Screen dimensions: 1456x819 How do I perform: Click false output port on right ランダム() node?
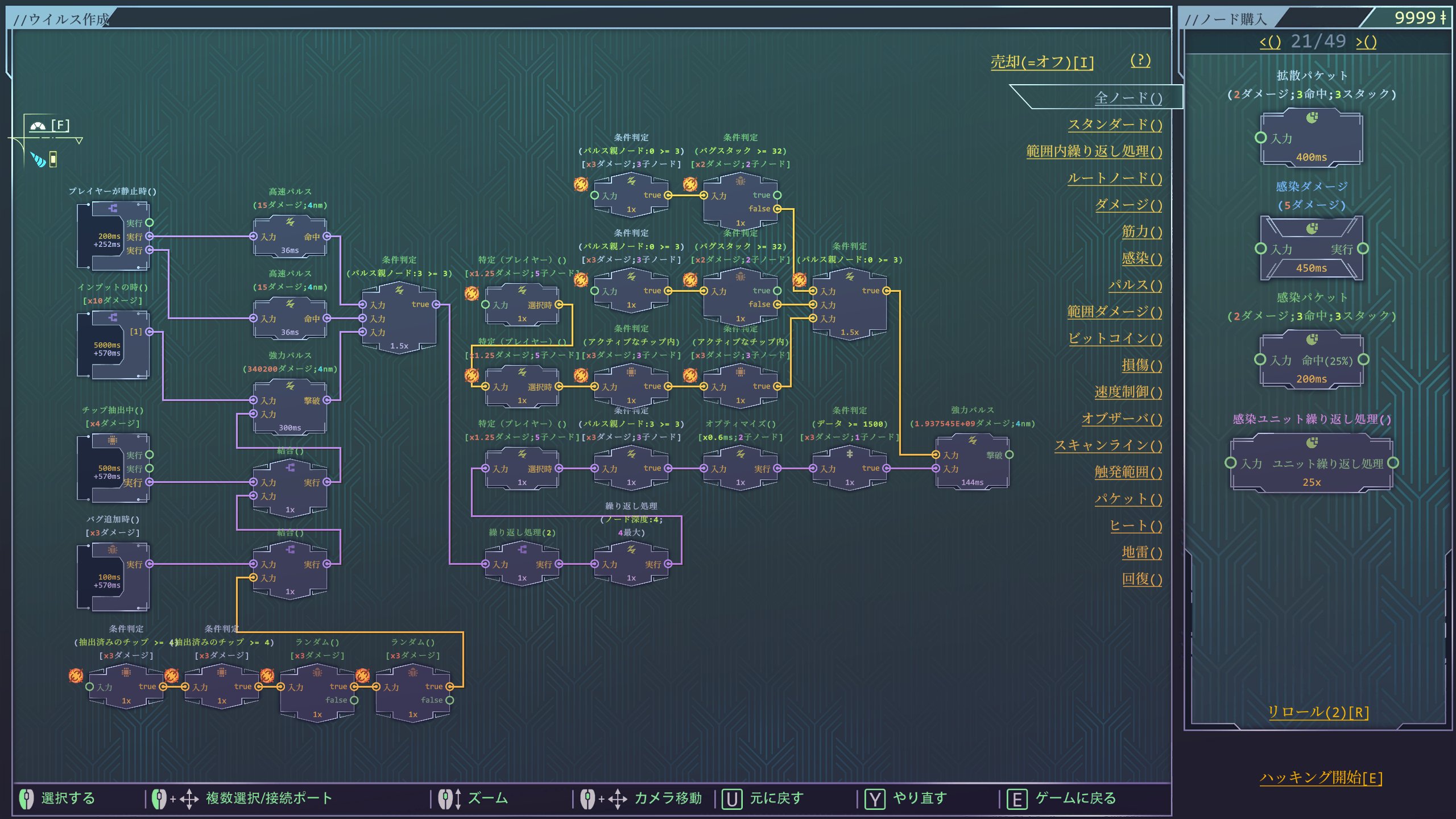[449, 700]
